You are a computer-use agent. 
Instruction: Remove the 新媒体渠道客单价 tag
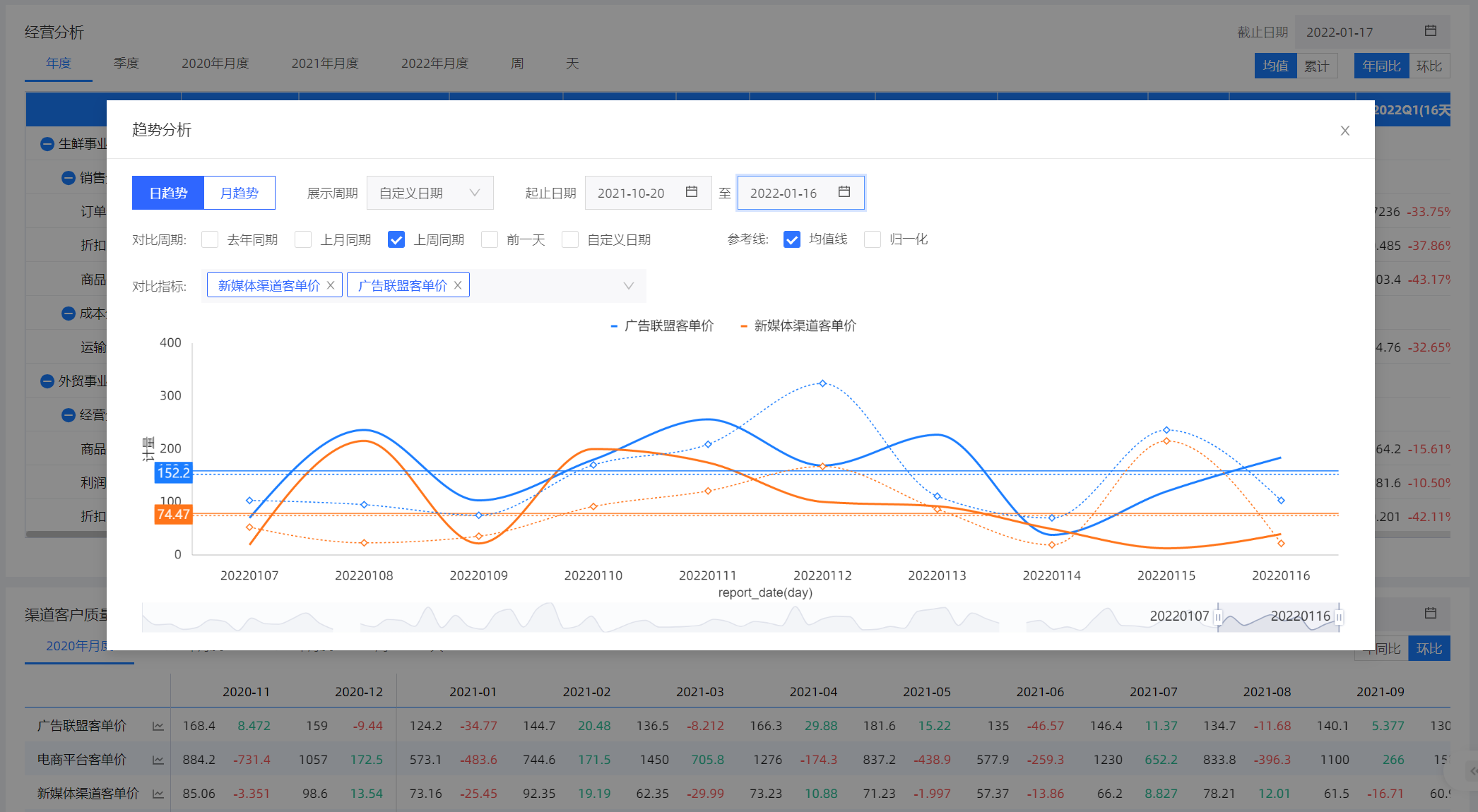(x=331, y=285)
